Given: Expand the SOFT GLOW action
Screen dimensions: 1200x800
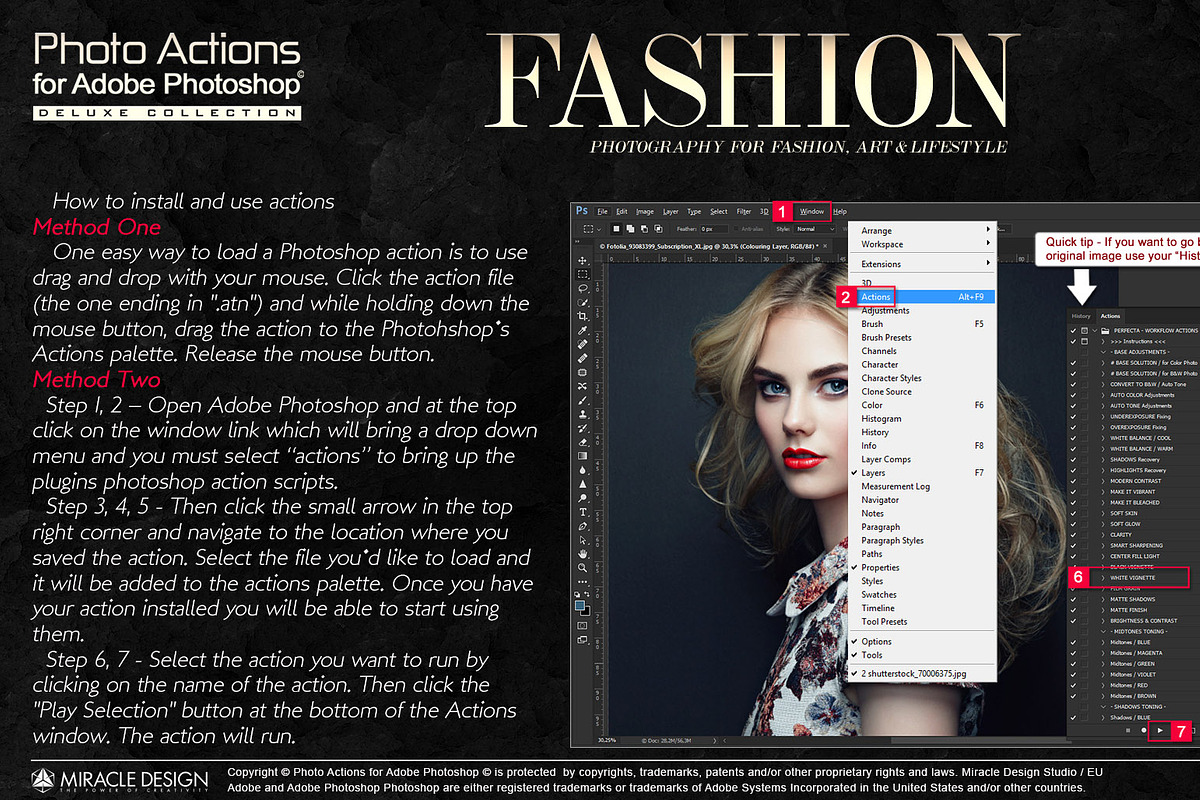Looking at the screenshot, I should coord(1103,524).
